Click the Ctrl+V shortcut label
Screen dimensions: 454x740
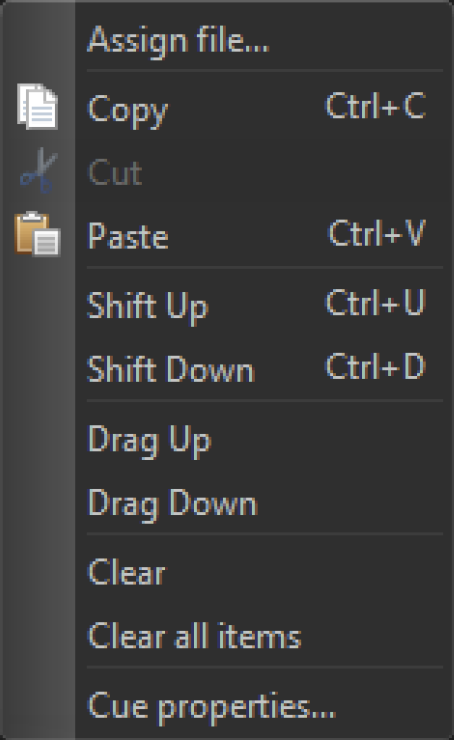click(377, 233)
